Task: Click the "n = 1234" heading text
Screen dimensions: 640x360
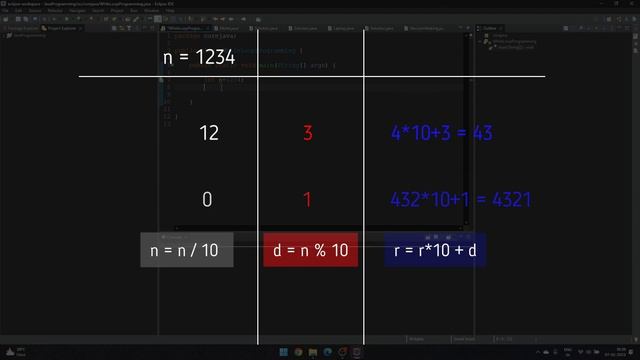Action: 199,57
